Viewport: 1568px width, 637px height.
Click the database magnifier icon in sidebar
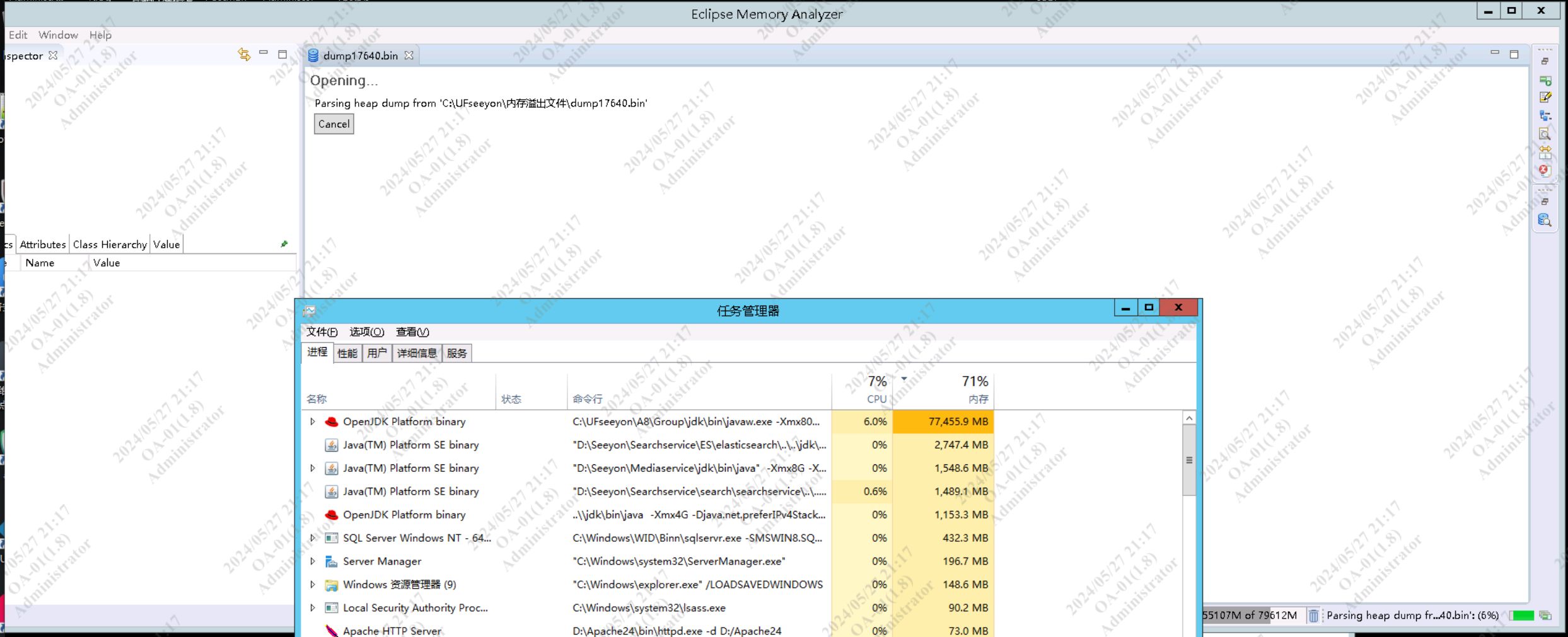(x=1545, y=220)
